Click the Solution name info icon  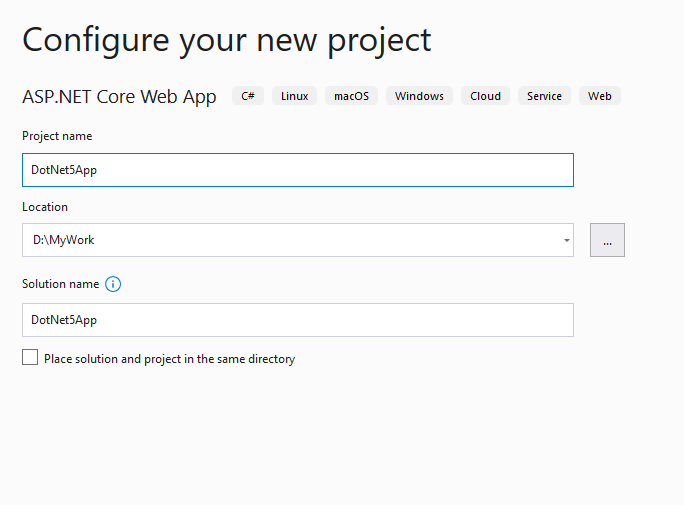113,284
